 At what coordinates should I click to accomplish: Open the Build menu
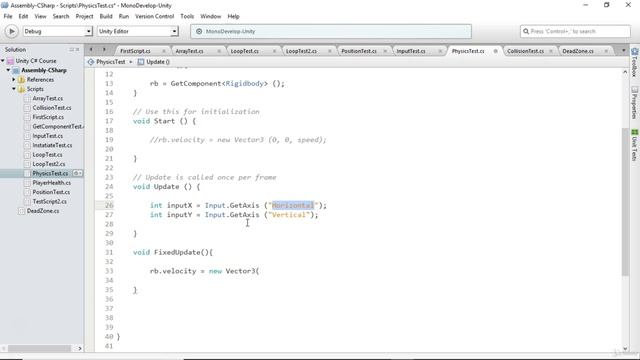coord(106,16)
